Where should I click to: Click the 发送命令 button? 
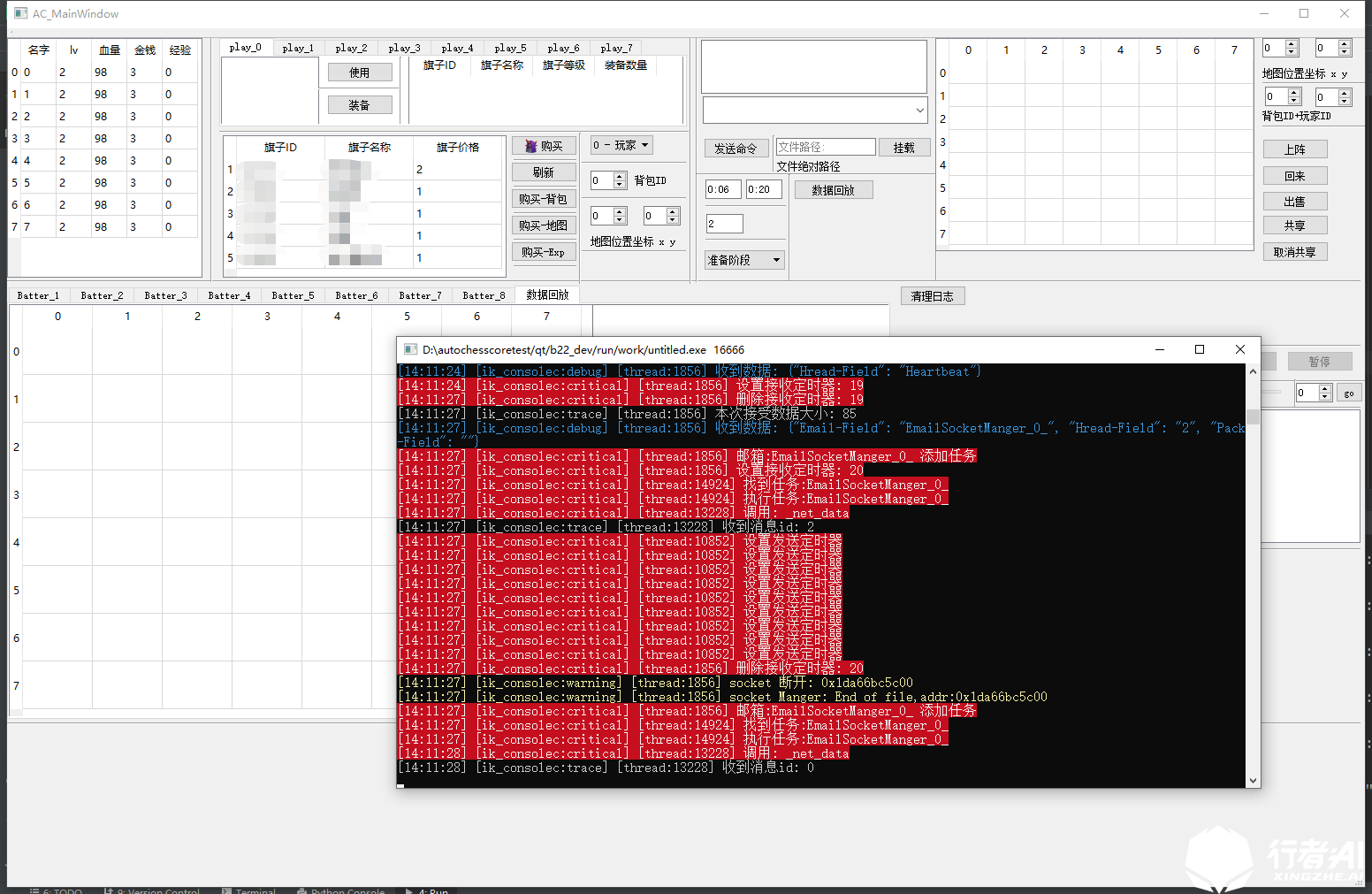click(x=736, y=149)
